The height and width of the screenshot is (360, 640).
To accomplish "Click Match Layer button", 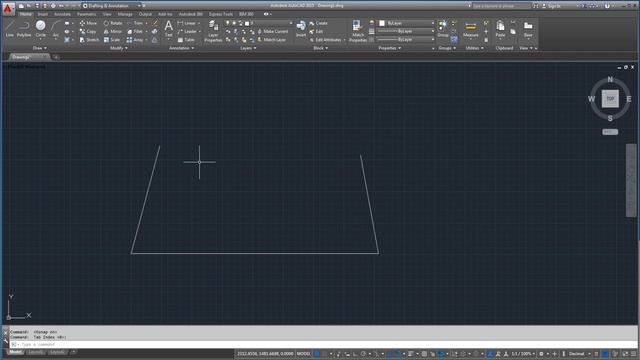I will click(x=271, y=40).
